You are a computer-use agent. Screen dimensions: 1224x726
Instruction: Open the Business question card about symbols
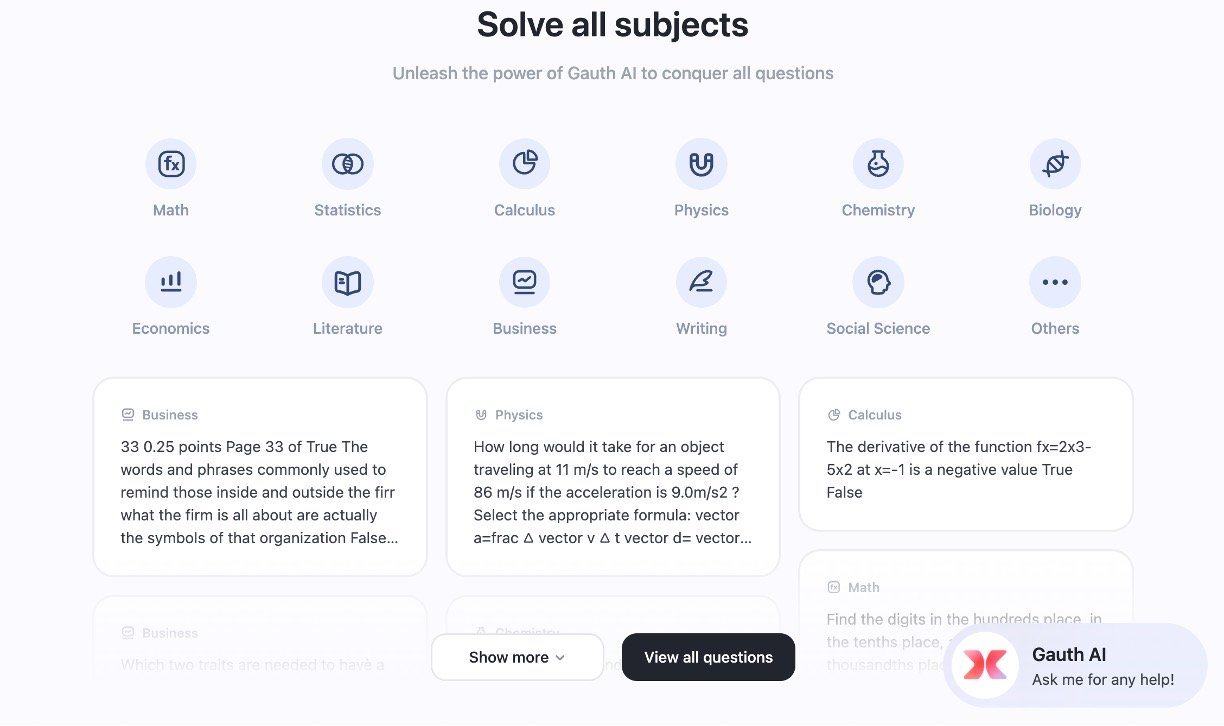coord(260,477)
